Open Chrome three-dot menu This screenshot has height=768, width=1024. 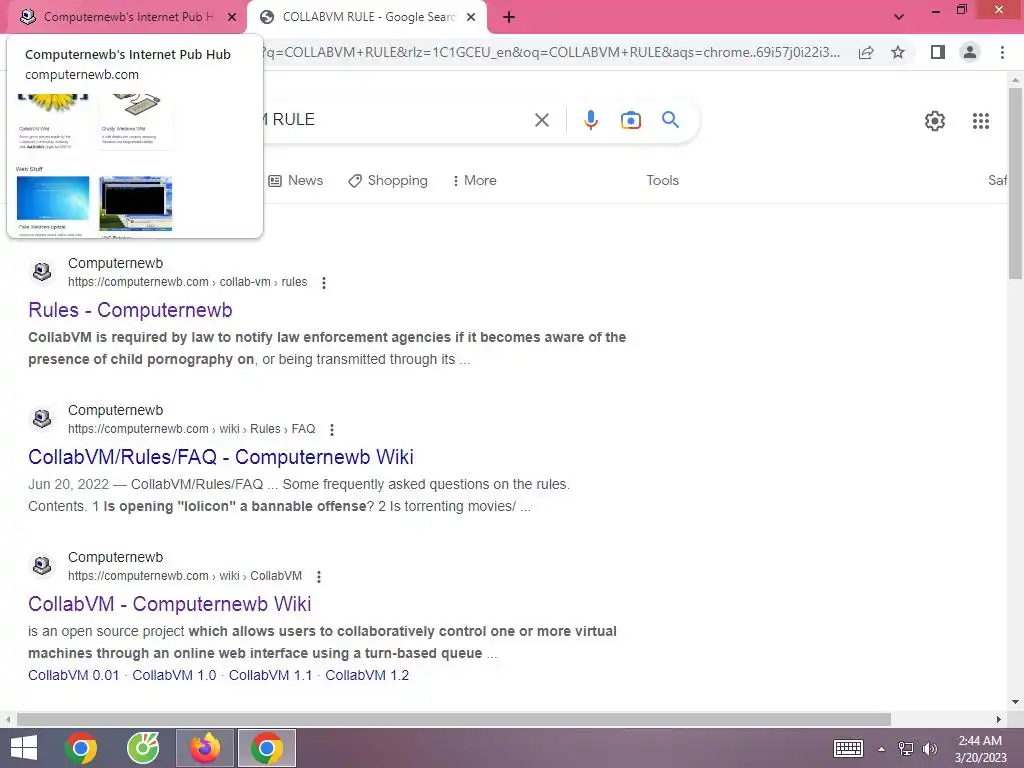pos(1002,52)
